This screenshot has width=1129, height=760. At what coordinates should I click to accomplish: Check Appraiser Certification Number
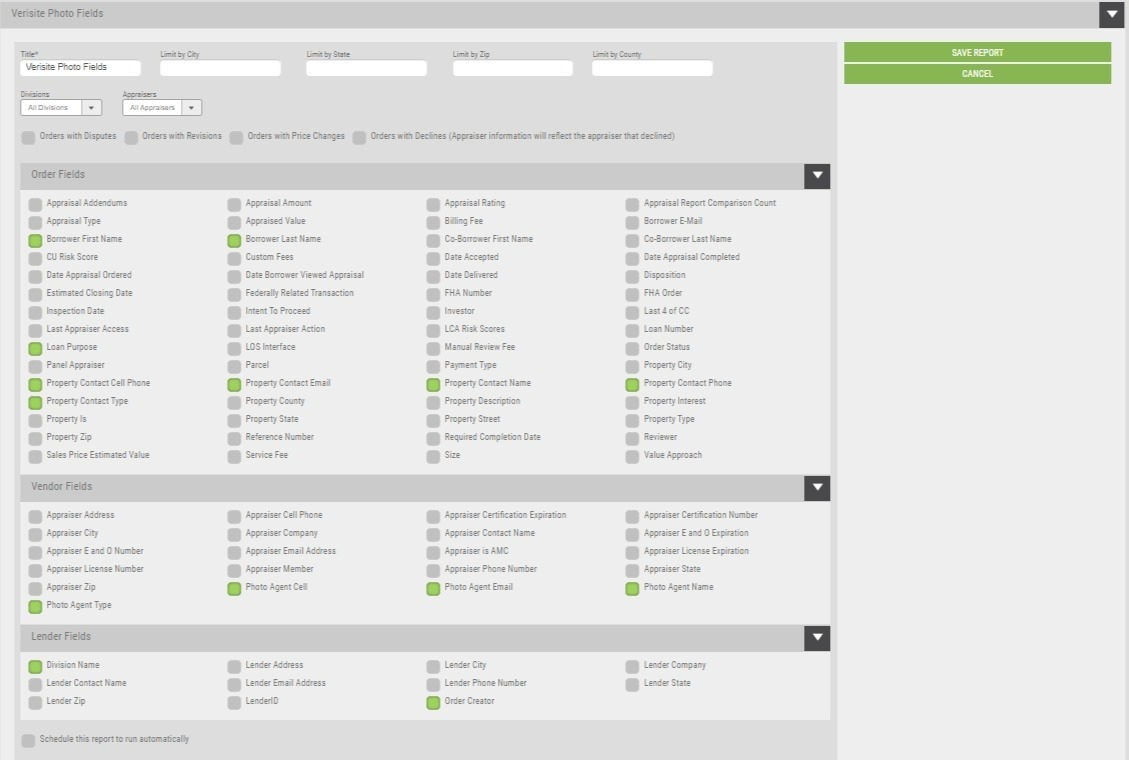click(632, 517)
